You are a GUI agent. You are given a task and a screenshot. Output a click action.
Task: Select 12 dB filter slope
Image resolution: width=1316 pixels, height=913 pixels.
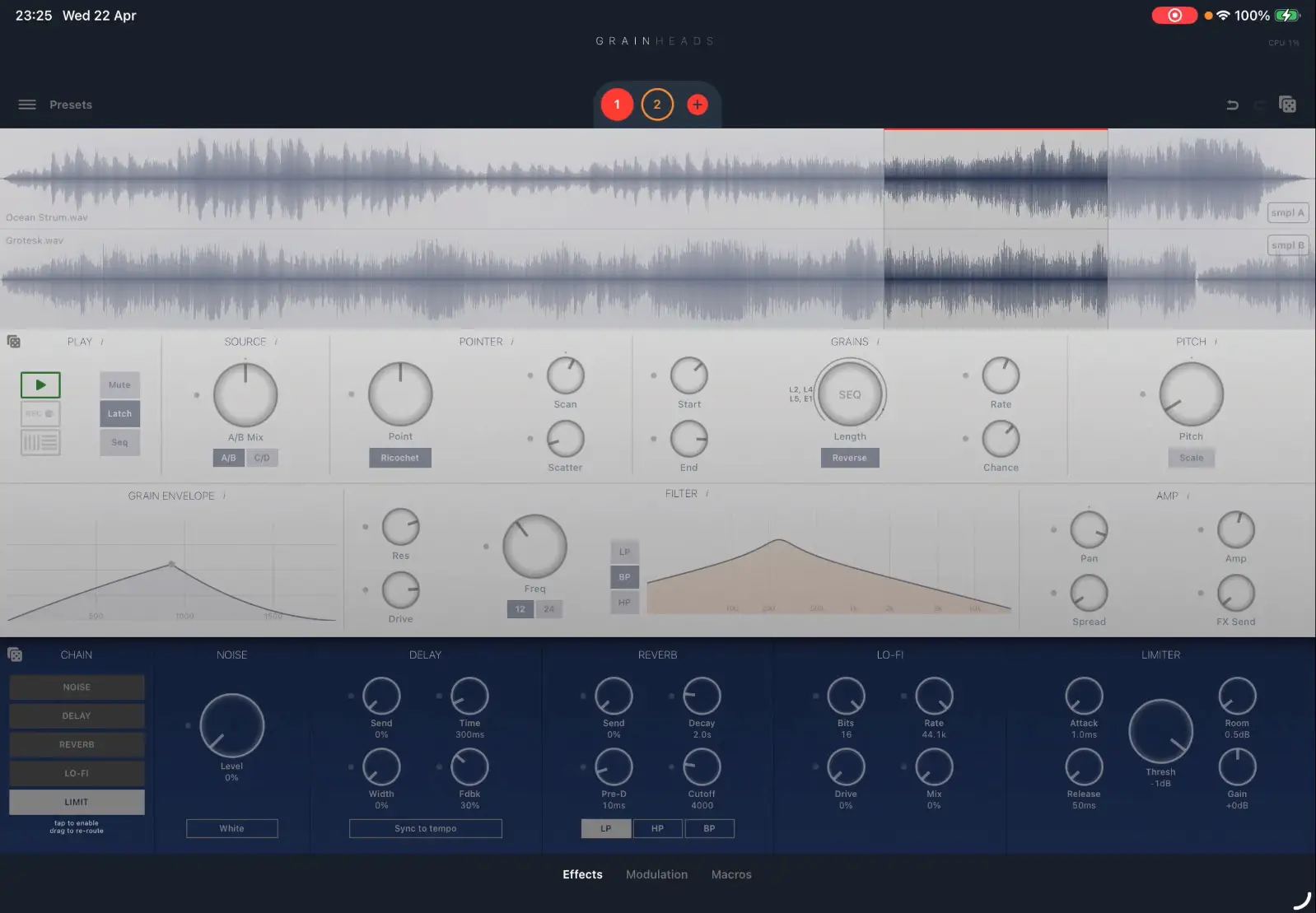(520, 609)
